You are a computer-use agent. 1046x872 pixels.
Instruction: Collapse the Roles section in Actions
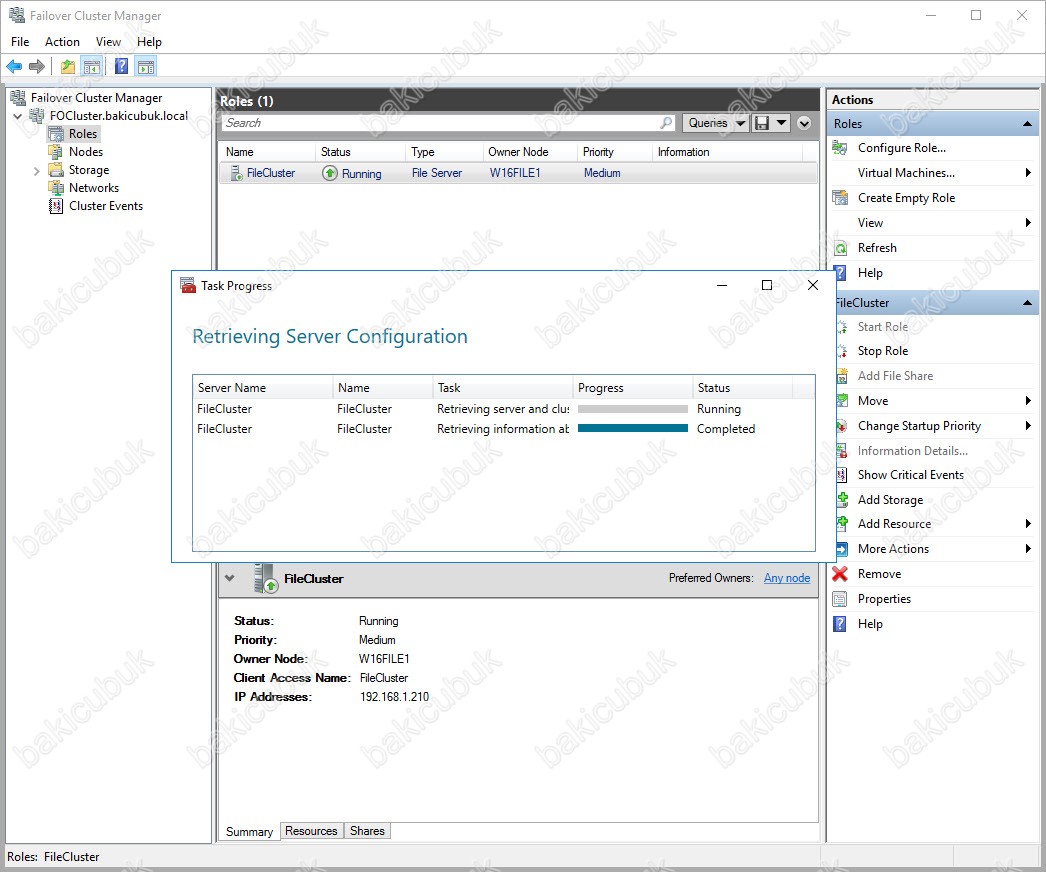point(1027,123)
